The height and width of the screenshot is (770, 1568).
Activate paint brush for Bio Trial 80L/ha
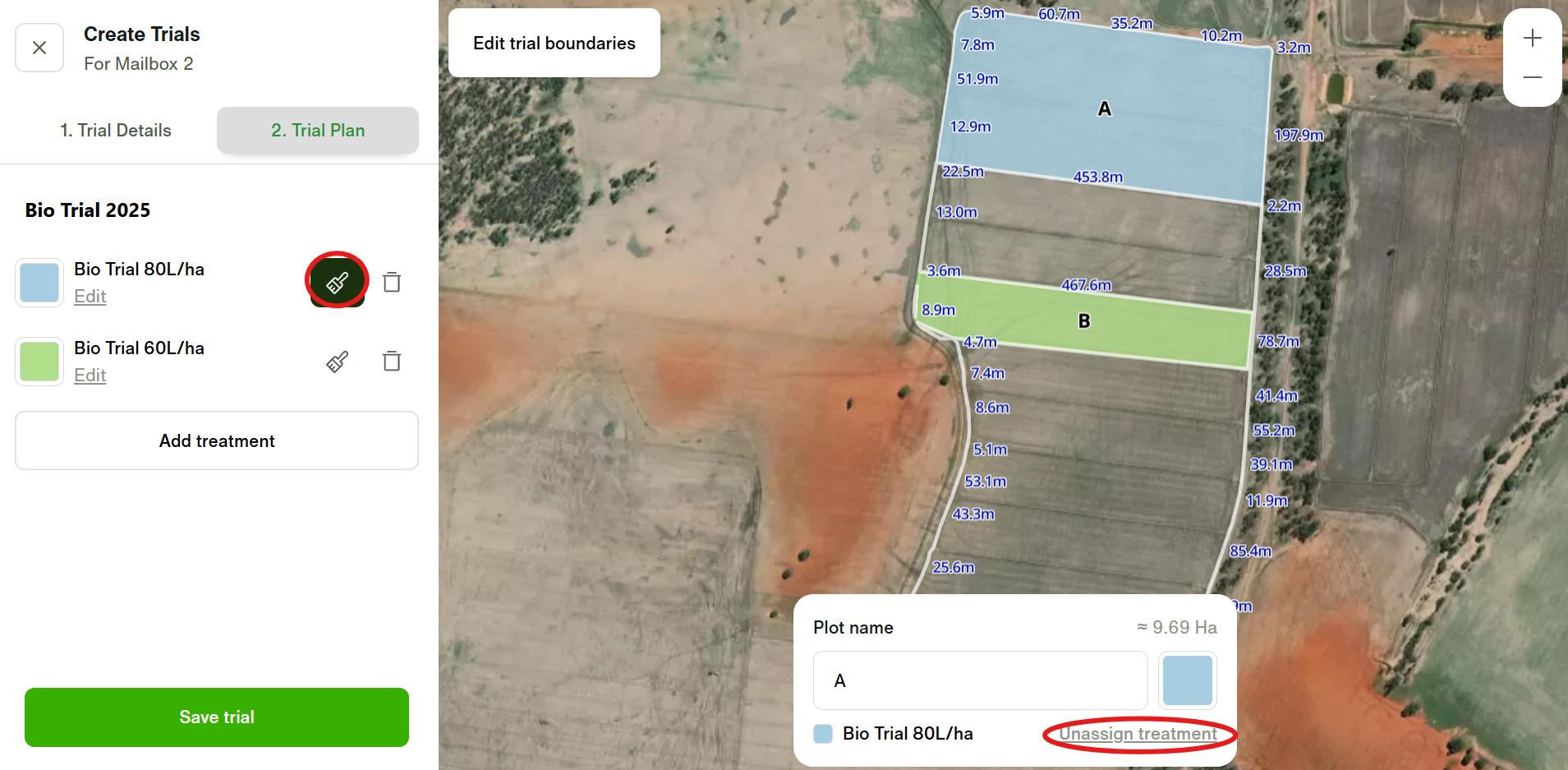point(337,283)
